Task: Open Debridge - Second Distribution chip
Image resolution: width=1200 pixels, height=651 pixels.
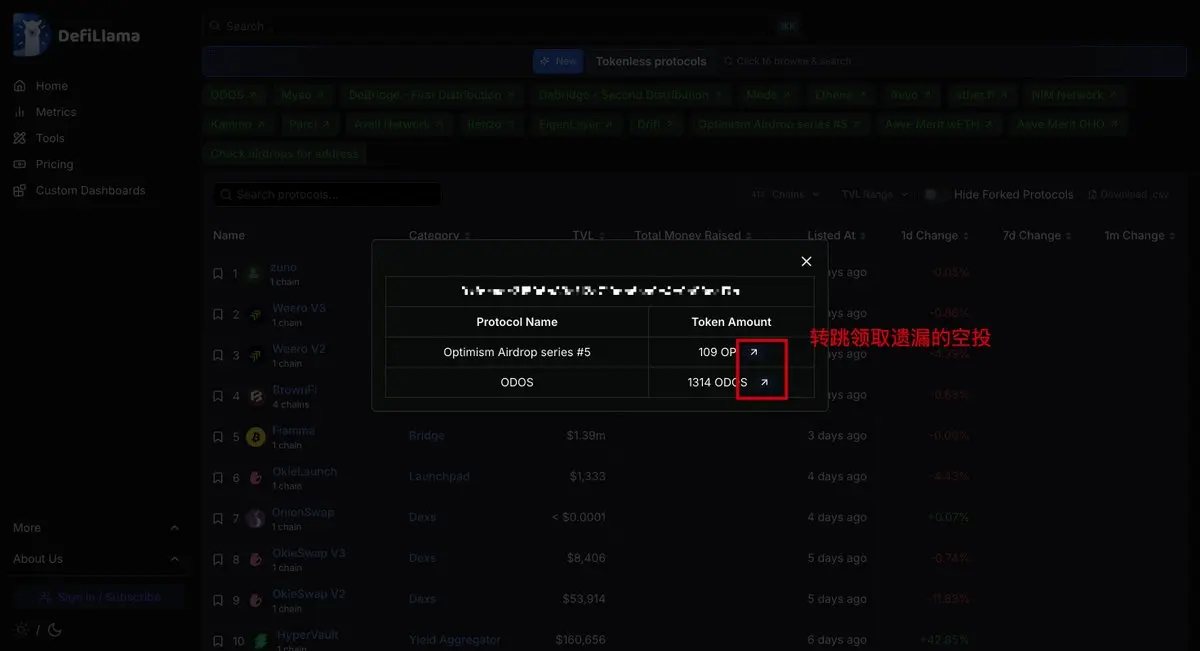Action: point(630,95)
